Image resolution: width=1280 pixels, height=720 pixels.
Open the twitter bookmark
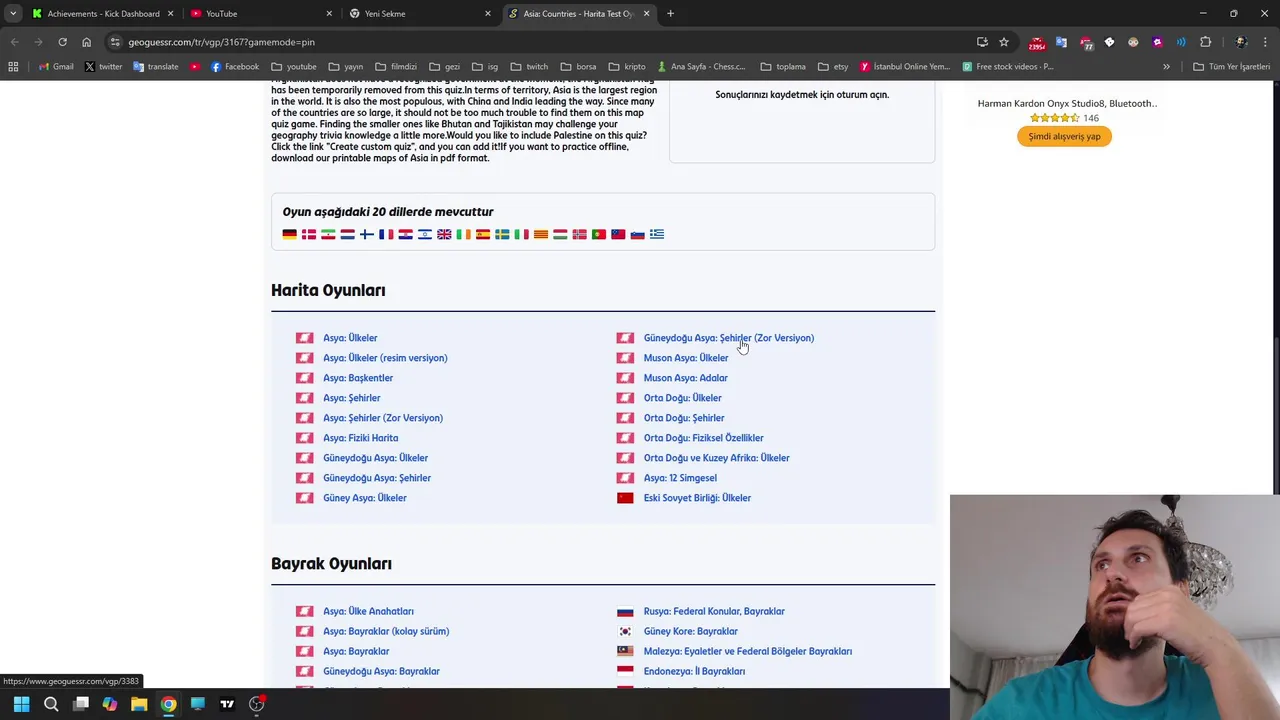(x=103, y=67)
